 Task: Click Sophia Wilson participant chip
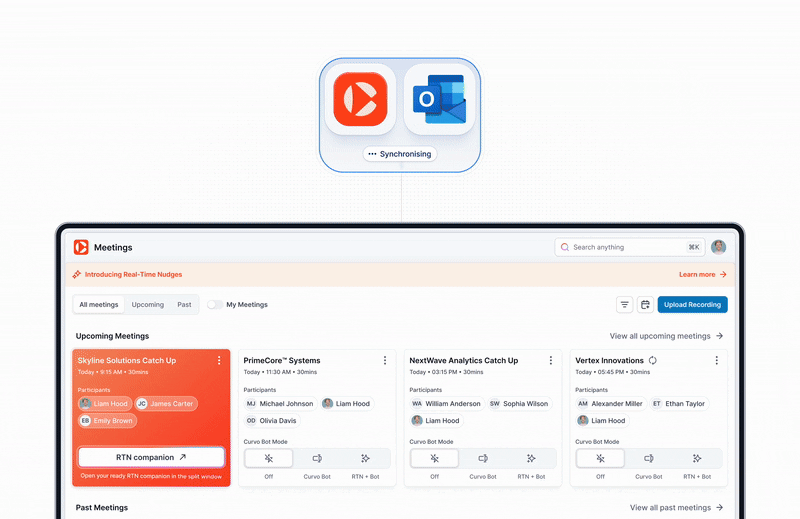[x=519, y=404]
